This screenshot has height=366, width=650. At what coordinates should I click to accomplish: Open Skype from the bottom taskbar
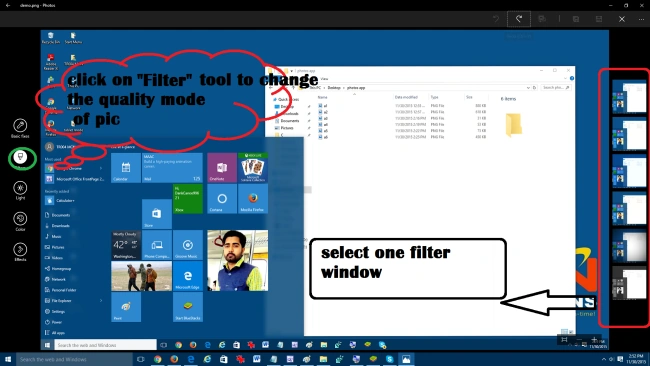click(x=389, y=359)
